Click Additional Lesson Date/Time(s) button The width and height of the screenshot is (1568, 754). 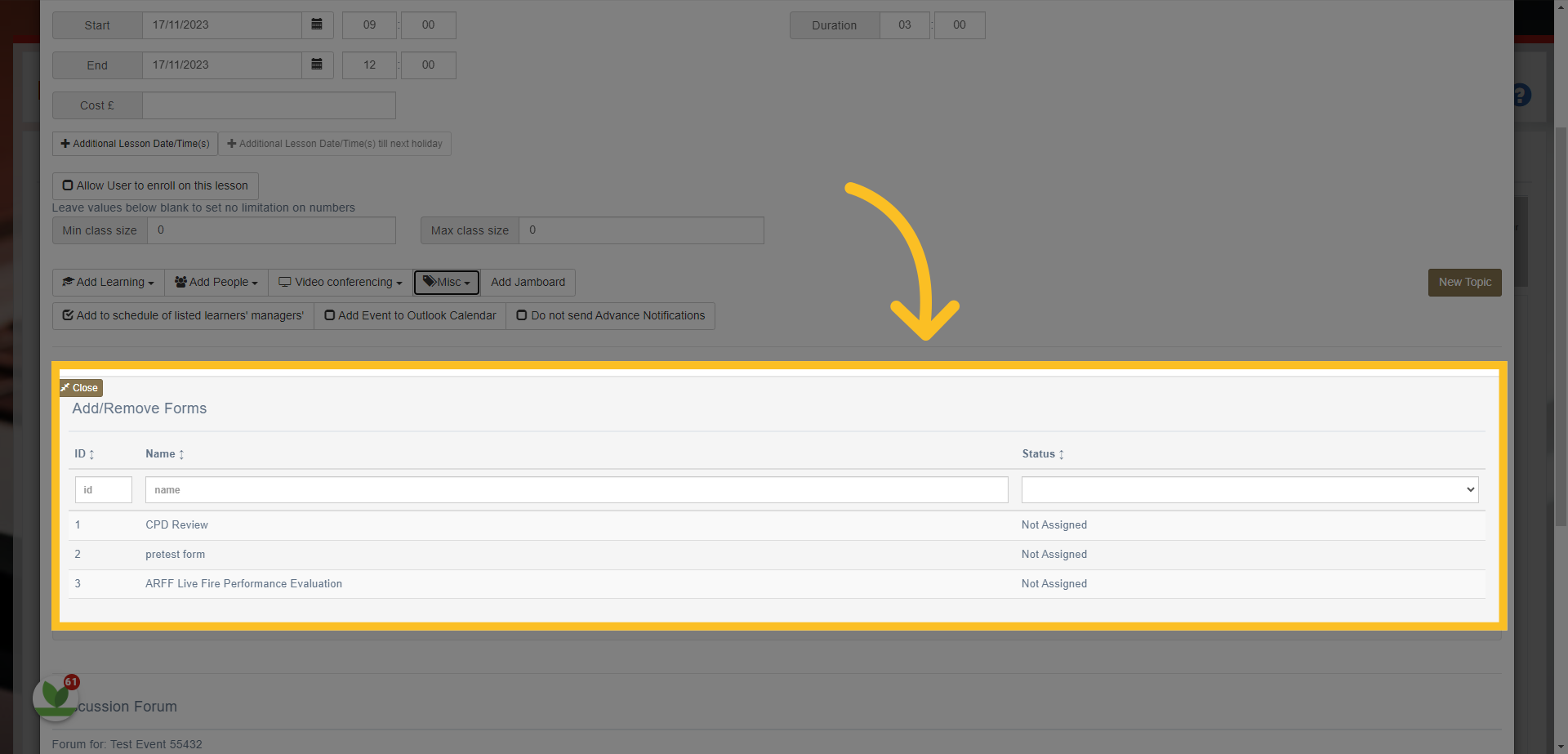(x=136, y=144)
